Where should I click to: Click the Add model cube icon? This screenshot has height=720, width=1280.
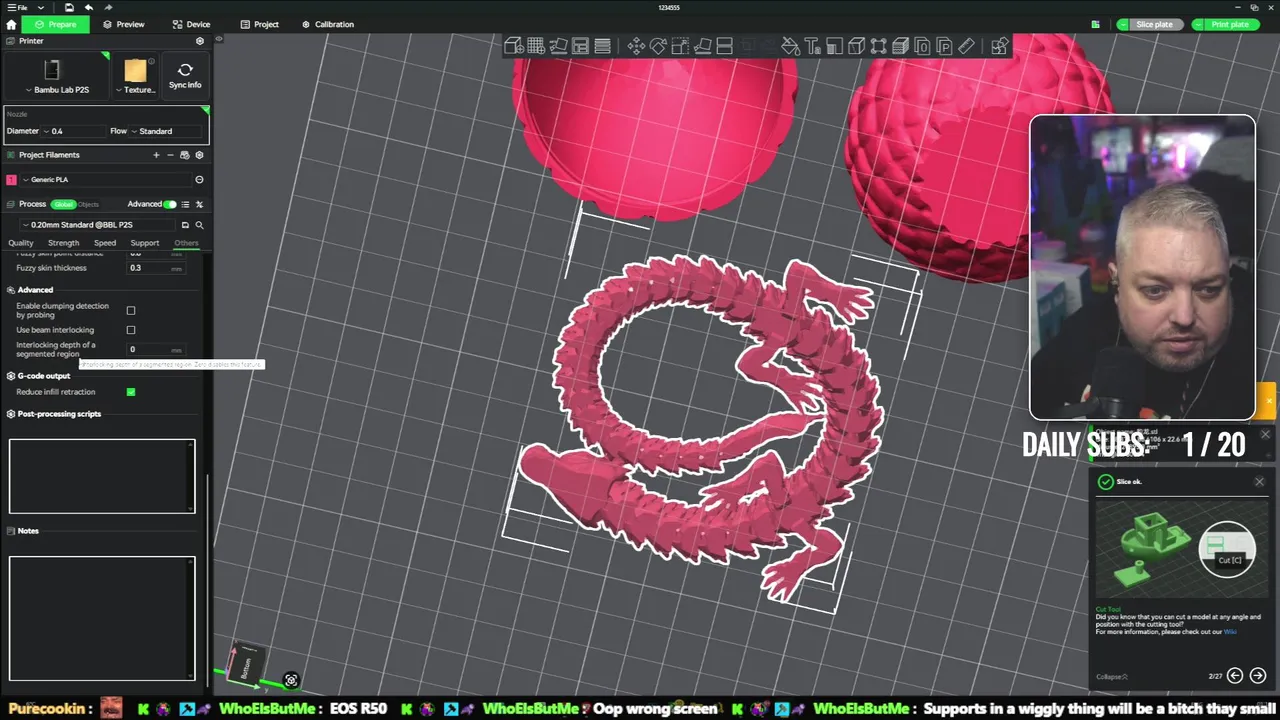(x=514, y=46)
